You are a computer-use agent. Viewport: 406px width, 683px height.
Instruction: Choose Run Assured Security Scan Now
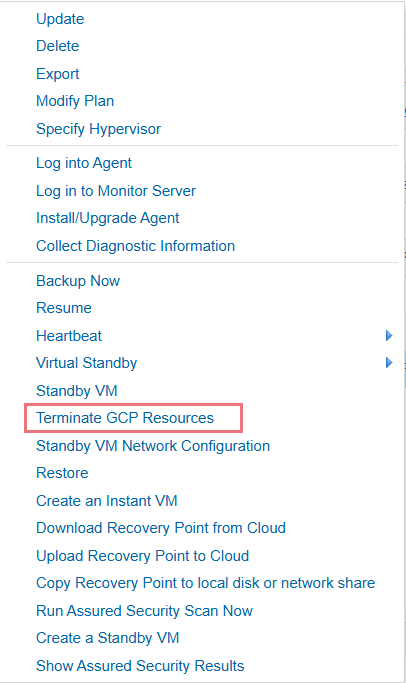tap(144, 610)
